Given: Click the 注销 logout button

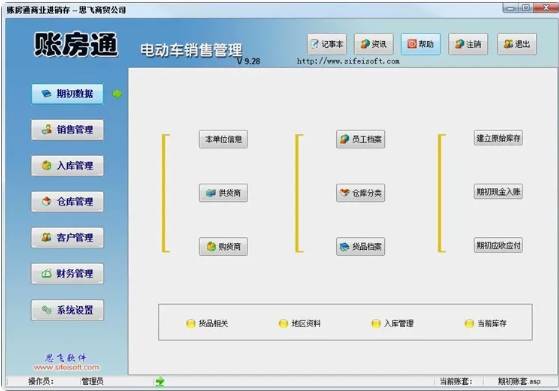Looking at the screenshot, I should click(468, 44).
